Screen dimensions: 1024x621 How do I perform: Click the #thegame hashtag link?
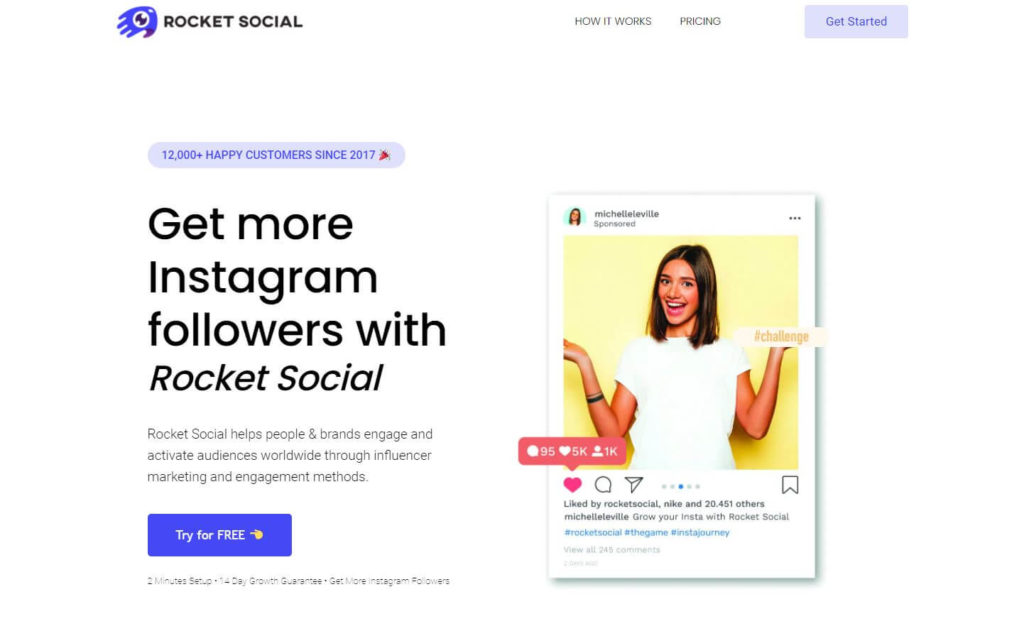[x=646, y=533]
